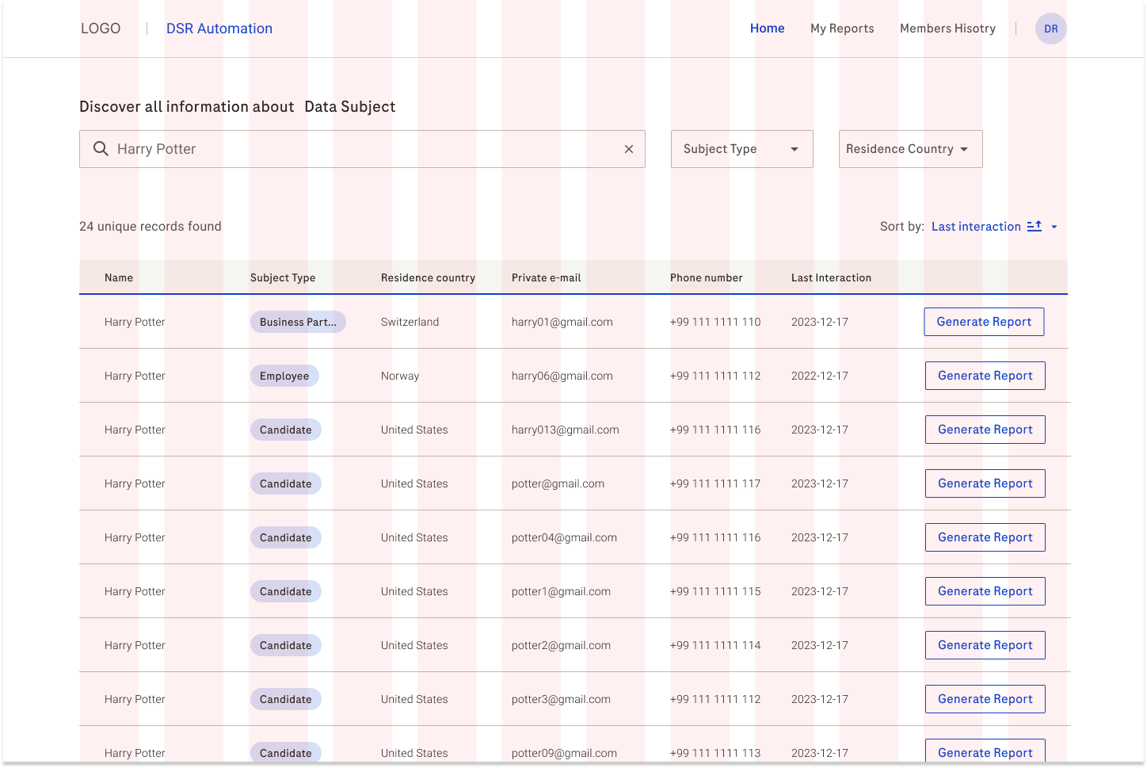Open Members Hisotry page

(x=947, y=29)
